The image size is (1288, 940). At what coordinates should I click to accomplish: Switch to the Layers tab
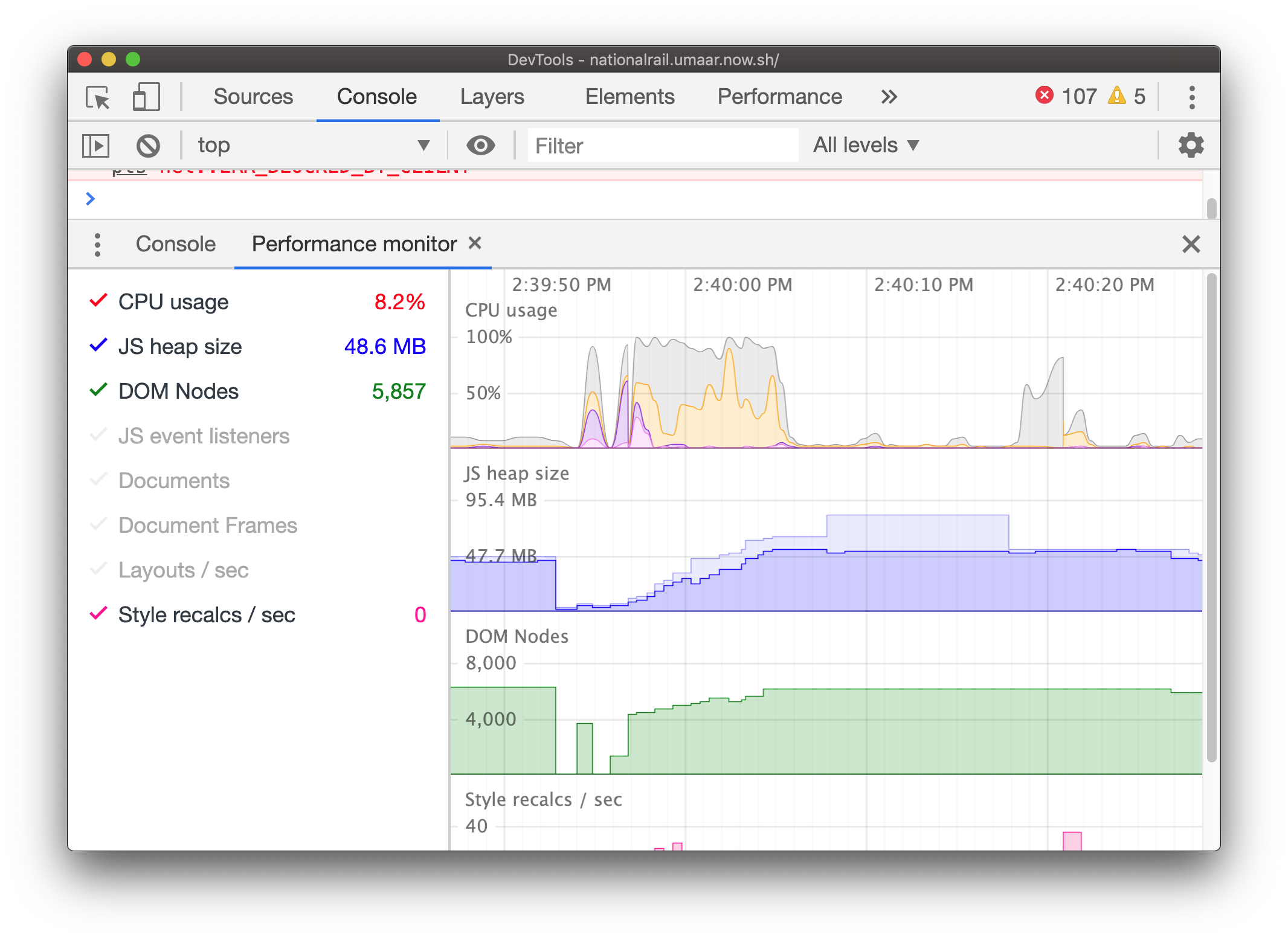[492, 97]
